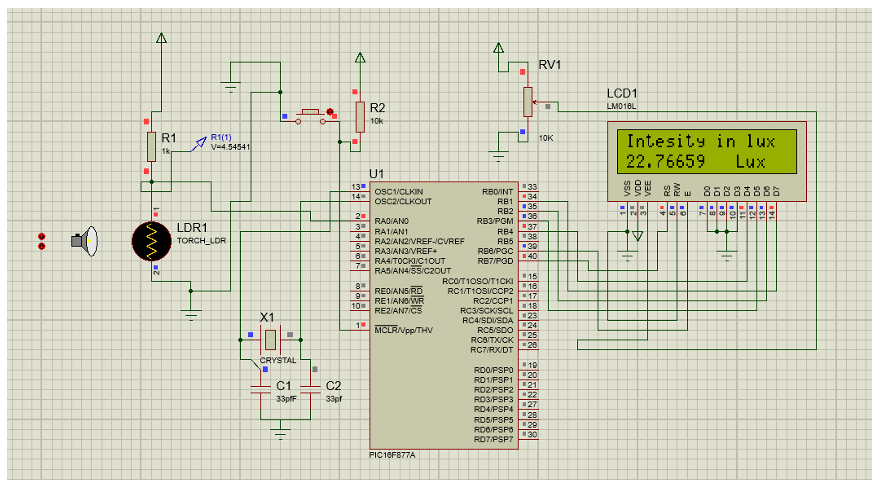Click the 'PIC16F877A' part label
Viewport: 879px width, 488px height.
tap(392, 456)
